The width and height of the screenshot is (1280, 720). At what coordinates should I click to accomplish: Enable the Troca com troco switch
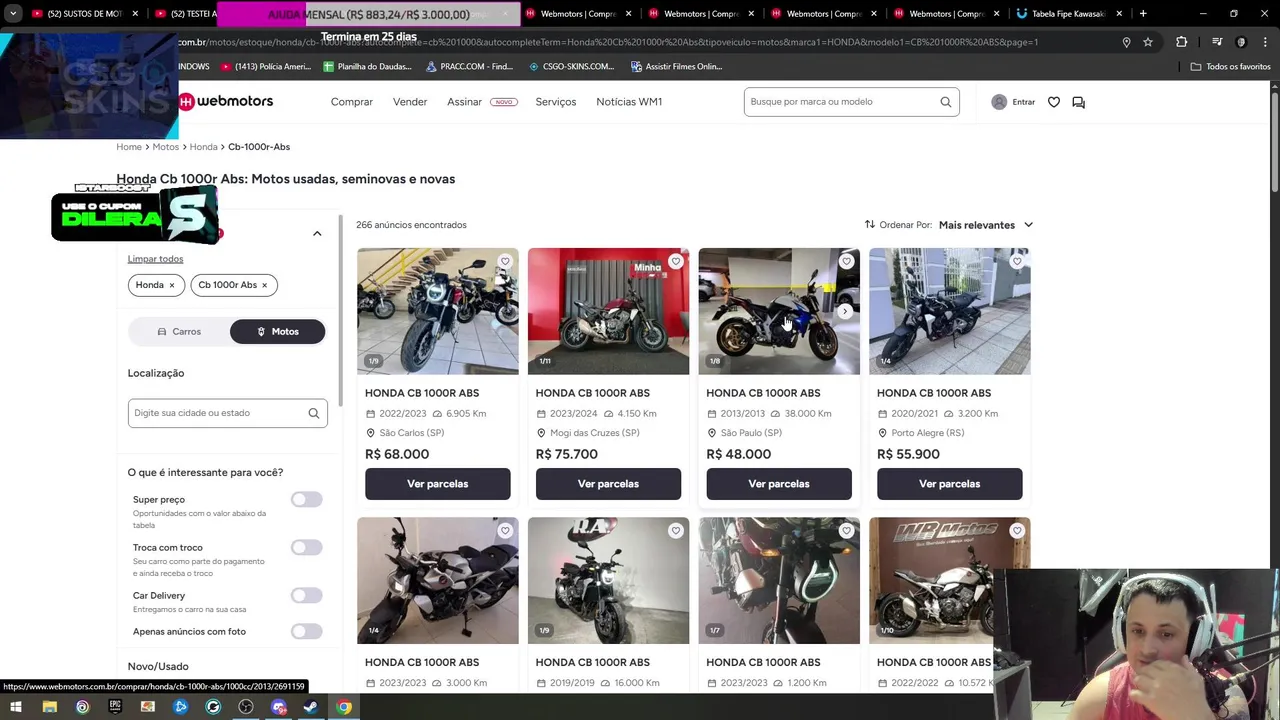point(306,547)
